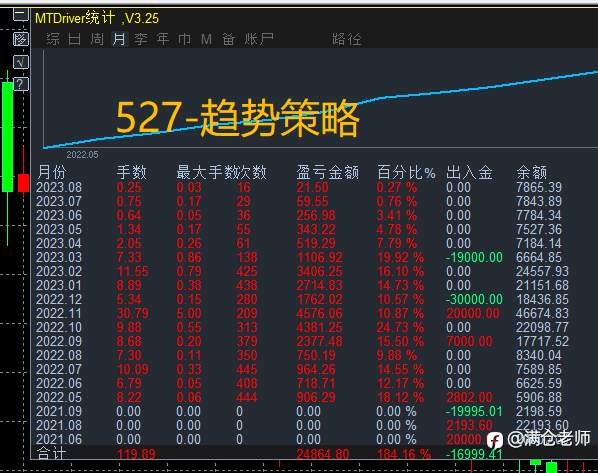This screenshot has height=473, width=598.
Task: Open the 账户 account tab
Action: (259, 39)
